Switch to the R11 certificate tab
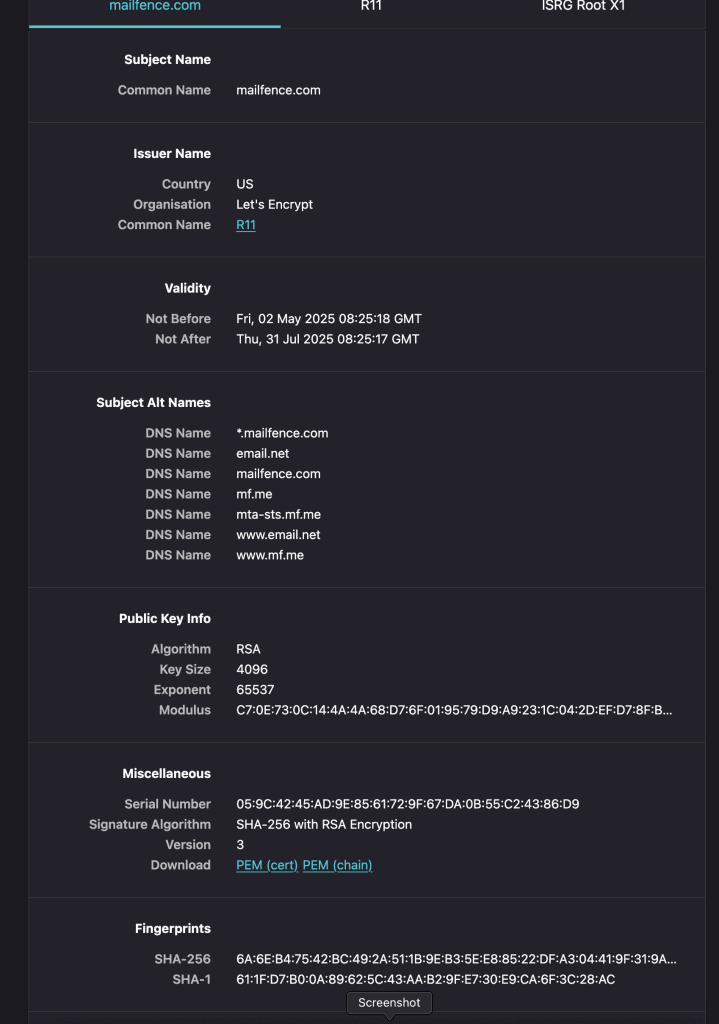 click(x=371, y=7)
